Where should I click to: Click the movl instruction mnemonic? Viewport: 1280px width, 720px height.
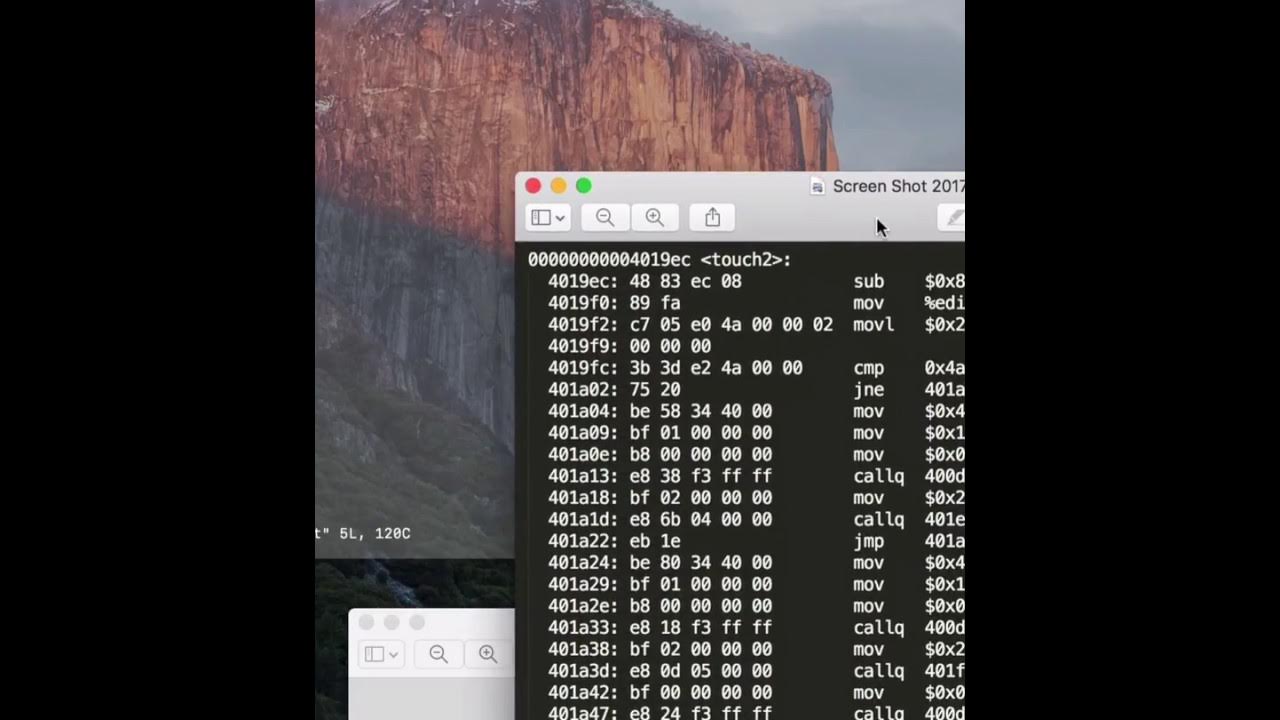tap(874, 325)
